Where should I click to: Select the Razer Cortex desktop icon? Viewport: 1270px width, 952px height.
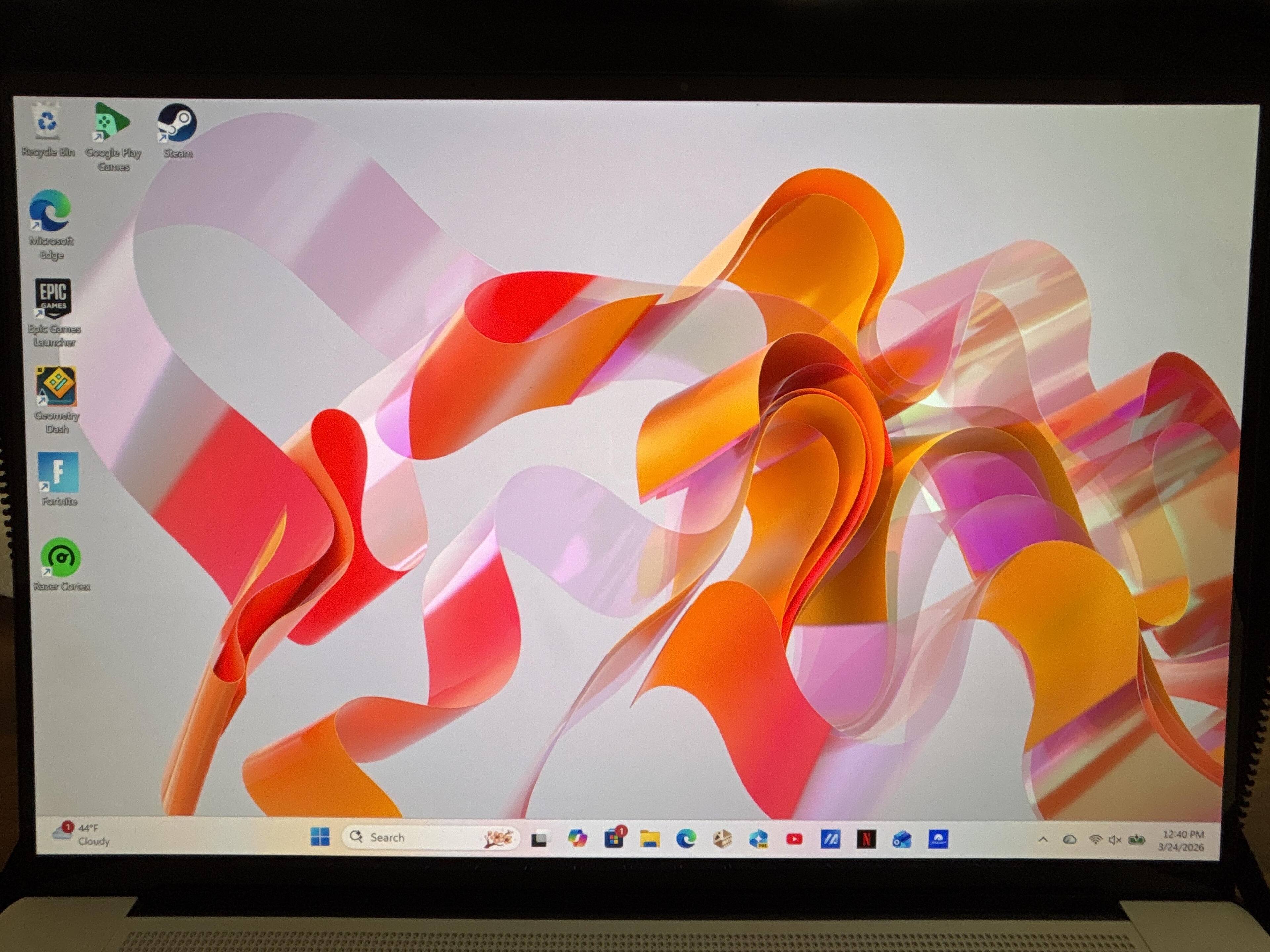61,564
